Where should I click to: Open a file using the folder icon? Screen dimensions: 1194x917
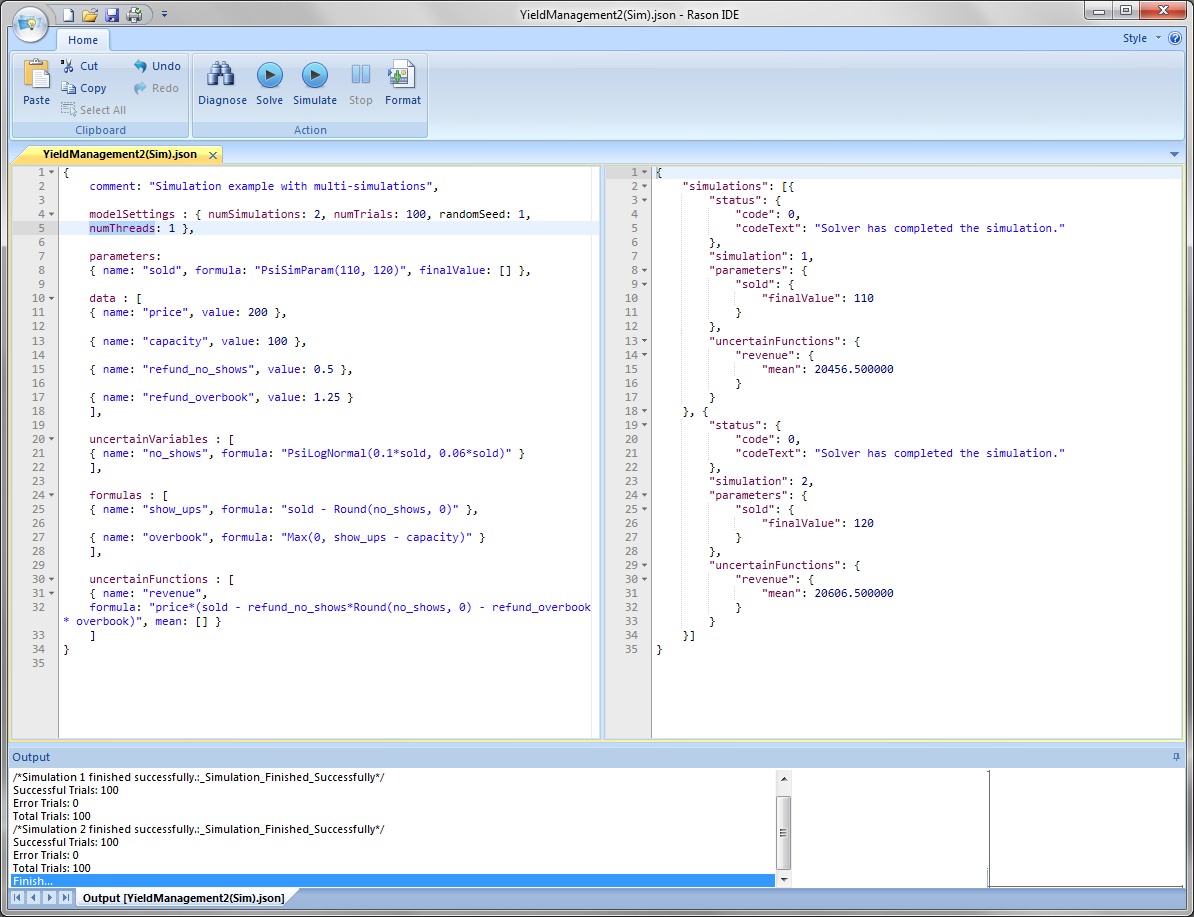point(90,15)
